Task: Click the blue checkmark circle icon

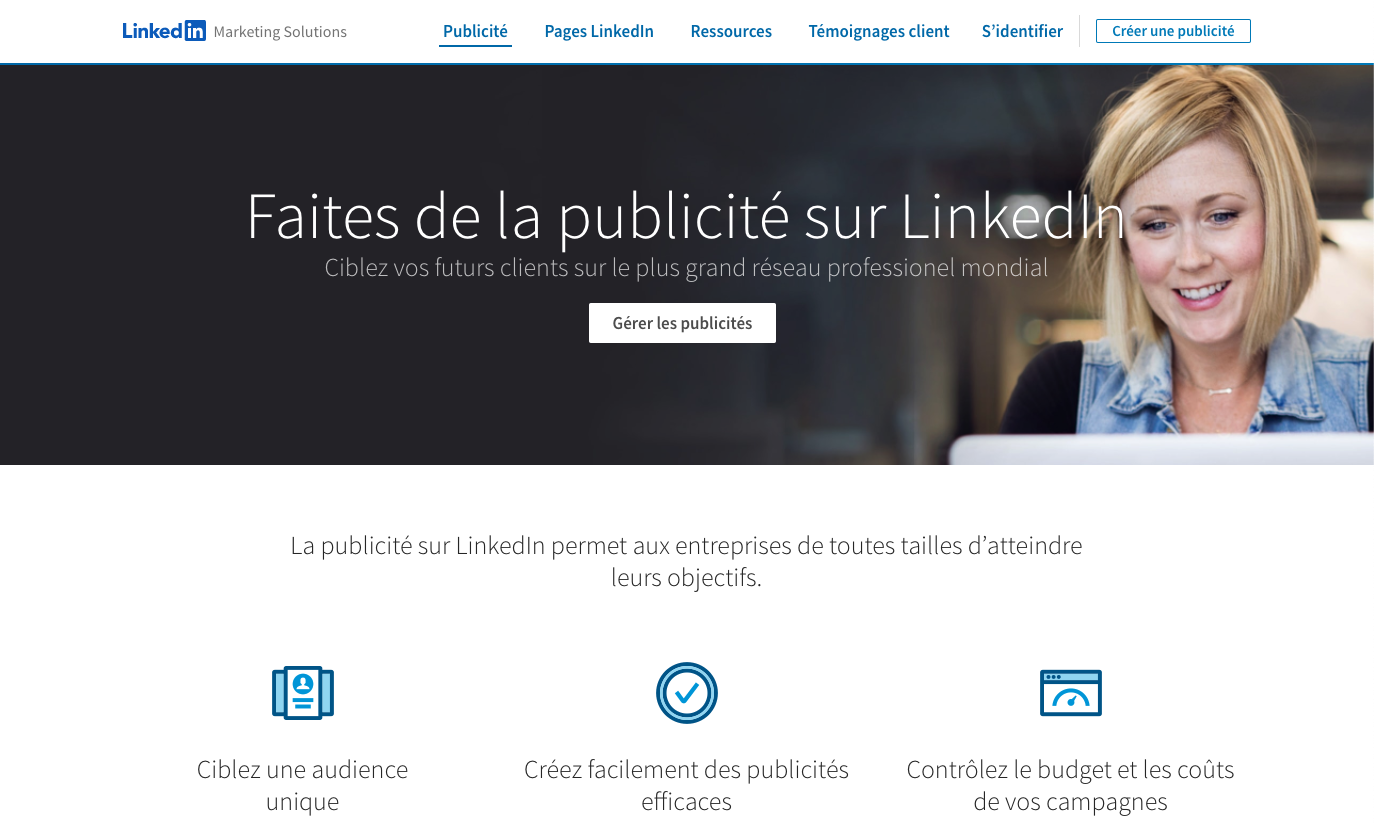Action: pyautogui.click(x=687, y=693)
